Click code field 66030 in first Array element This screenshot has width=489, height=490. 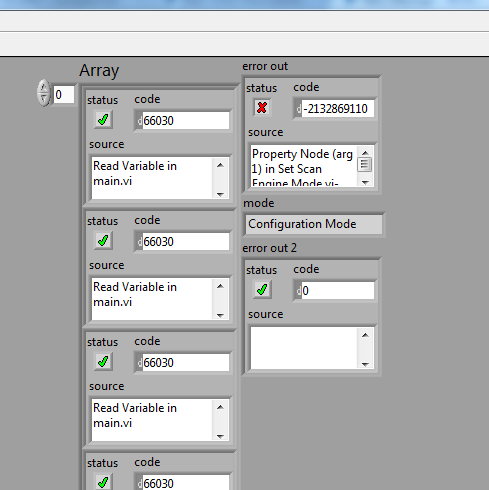186,120
